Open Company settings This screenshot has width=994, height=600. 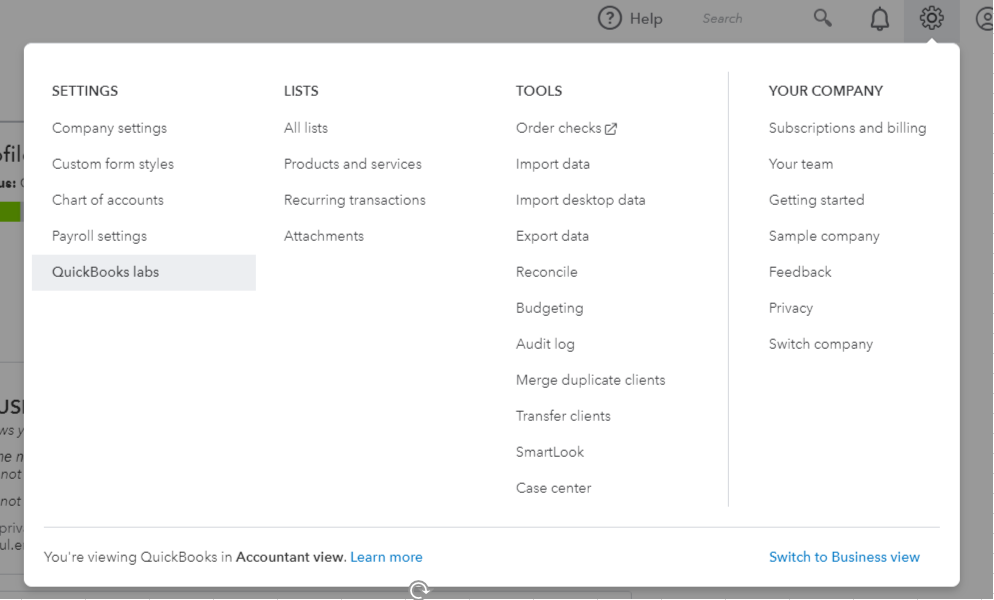pyautogui.click(x=109, y=128)
